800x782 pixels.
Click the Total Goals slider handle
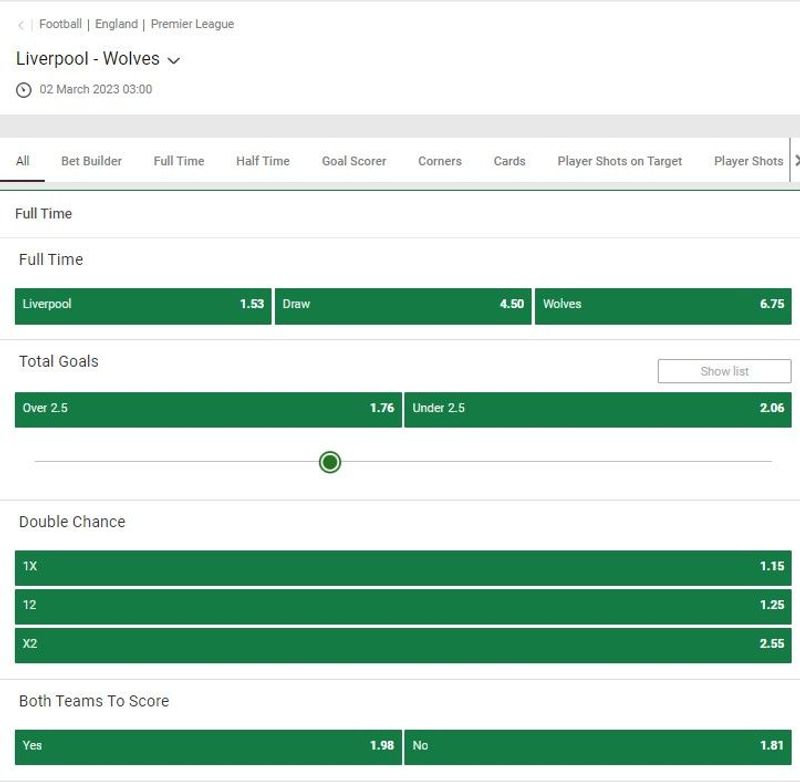[x=330, y=462]
